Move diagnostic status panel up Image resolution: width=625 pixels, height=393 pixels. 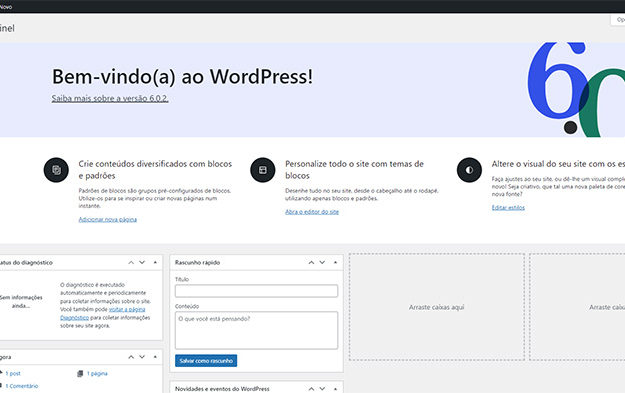point(131,262)
